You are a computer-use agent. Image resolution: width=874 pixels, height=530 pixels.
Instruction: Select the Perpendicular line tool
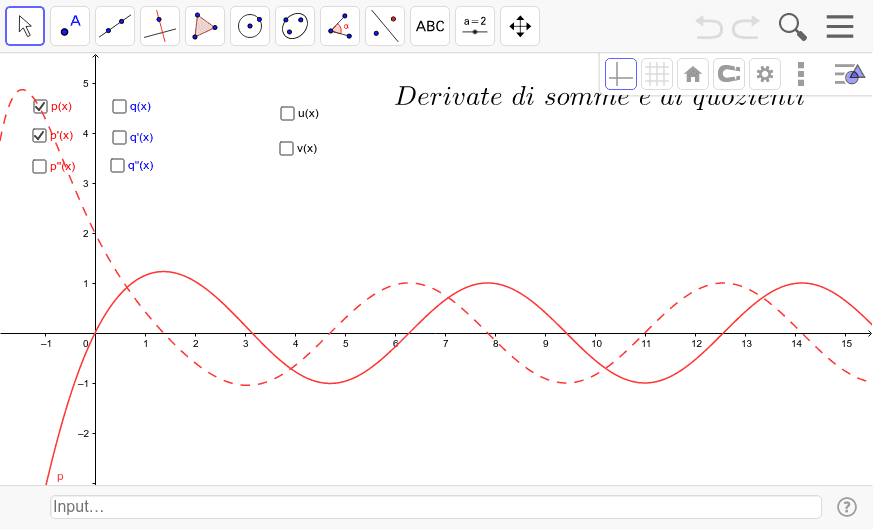point(160,26)
